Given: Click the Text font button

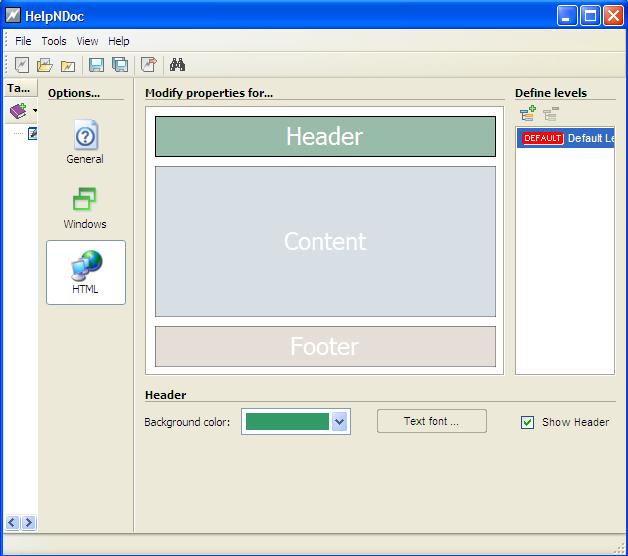Looking at the screenshot, I should coord(432,421).
